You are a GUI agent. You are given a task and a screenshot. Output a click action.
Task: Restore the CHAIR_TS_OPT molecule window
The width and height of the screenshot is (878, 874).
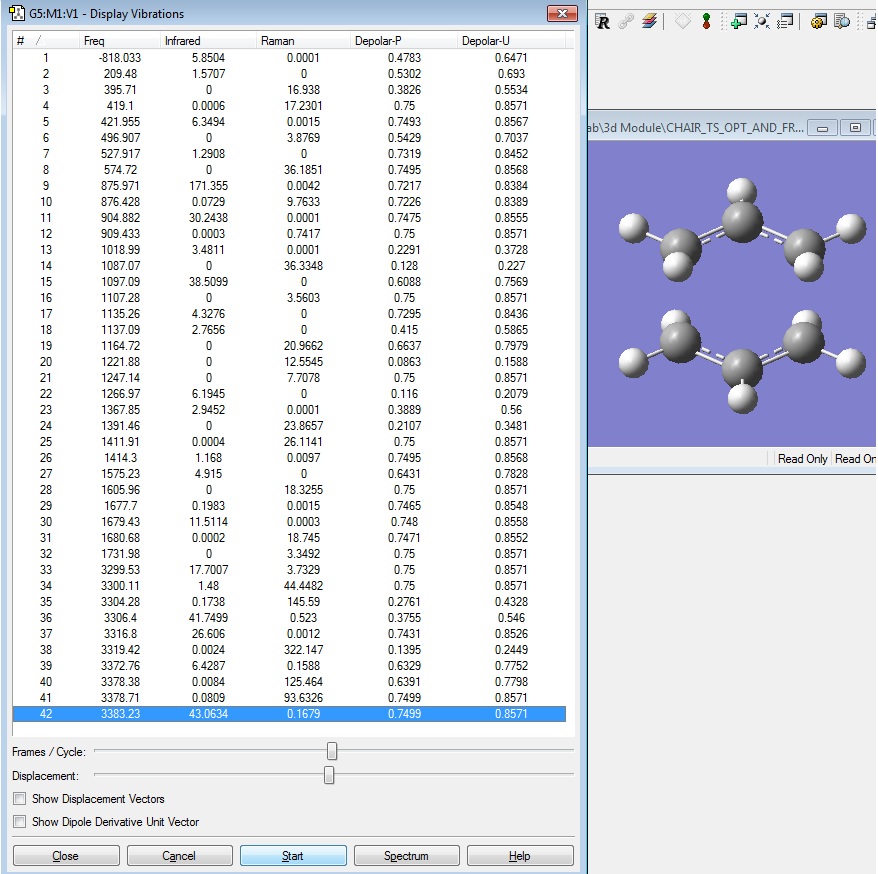(x=855, y=128)
